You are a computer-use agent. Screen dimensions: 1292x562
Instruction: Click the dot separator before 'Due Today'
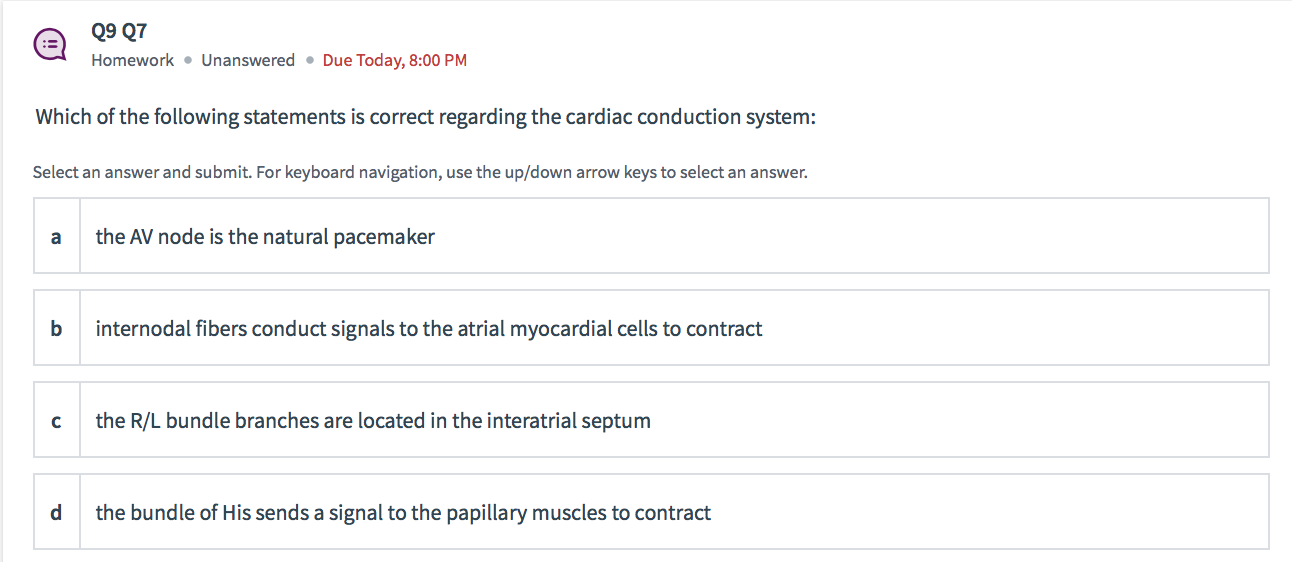[310, 60]
